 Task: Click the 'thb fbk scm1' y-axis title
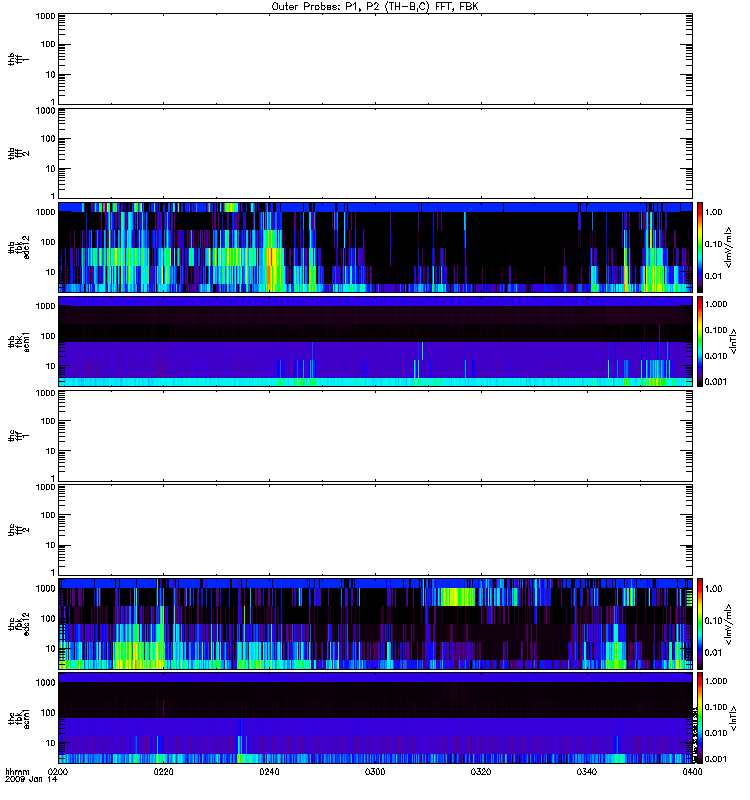[18, 341]
